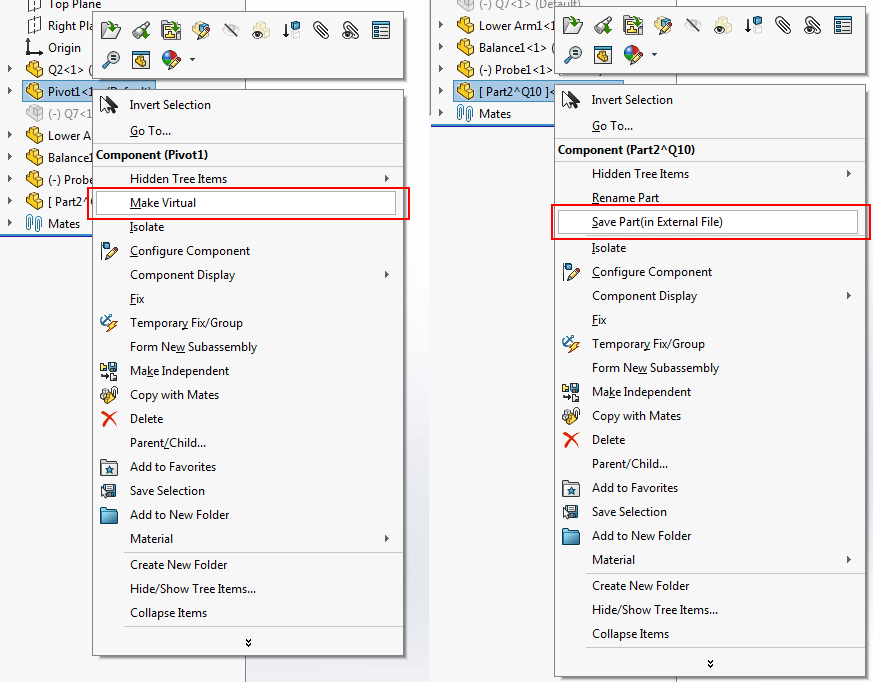The height and width of the screenshot is (682, 873).
Task: Click the pencil Edit Component icon above Part2^Q10 menu
Action: 663,25
